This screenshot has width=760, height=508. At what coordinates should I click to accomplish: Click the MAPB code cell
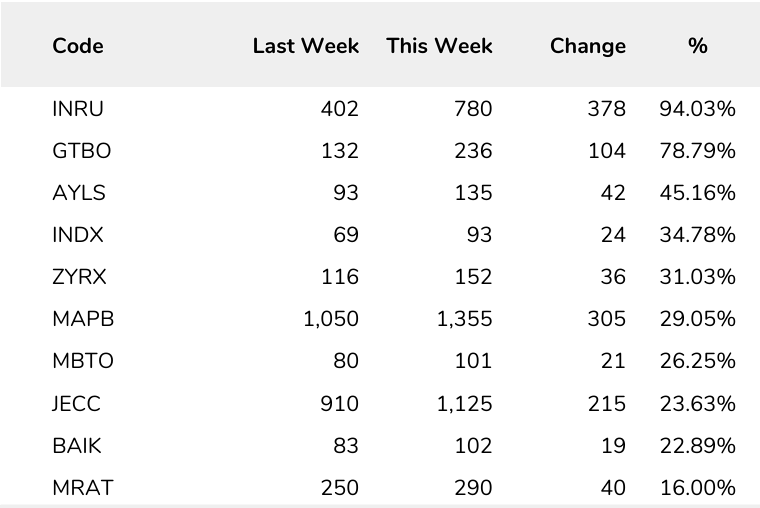click(x=82, y=319)
